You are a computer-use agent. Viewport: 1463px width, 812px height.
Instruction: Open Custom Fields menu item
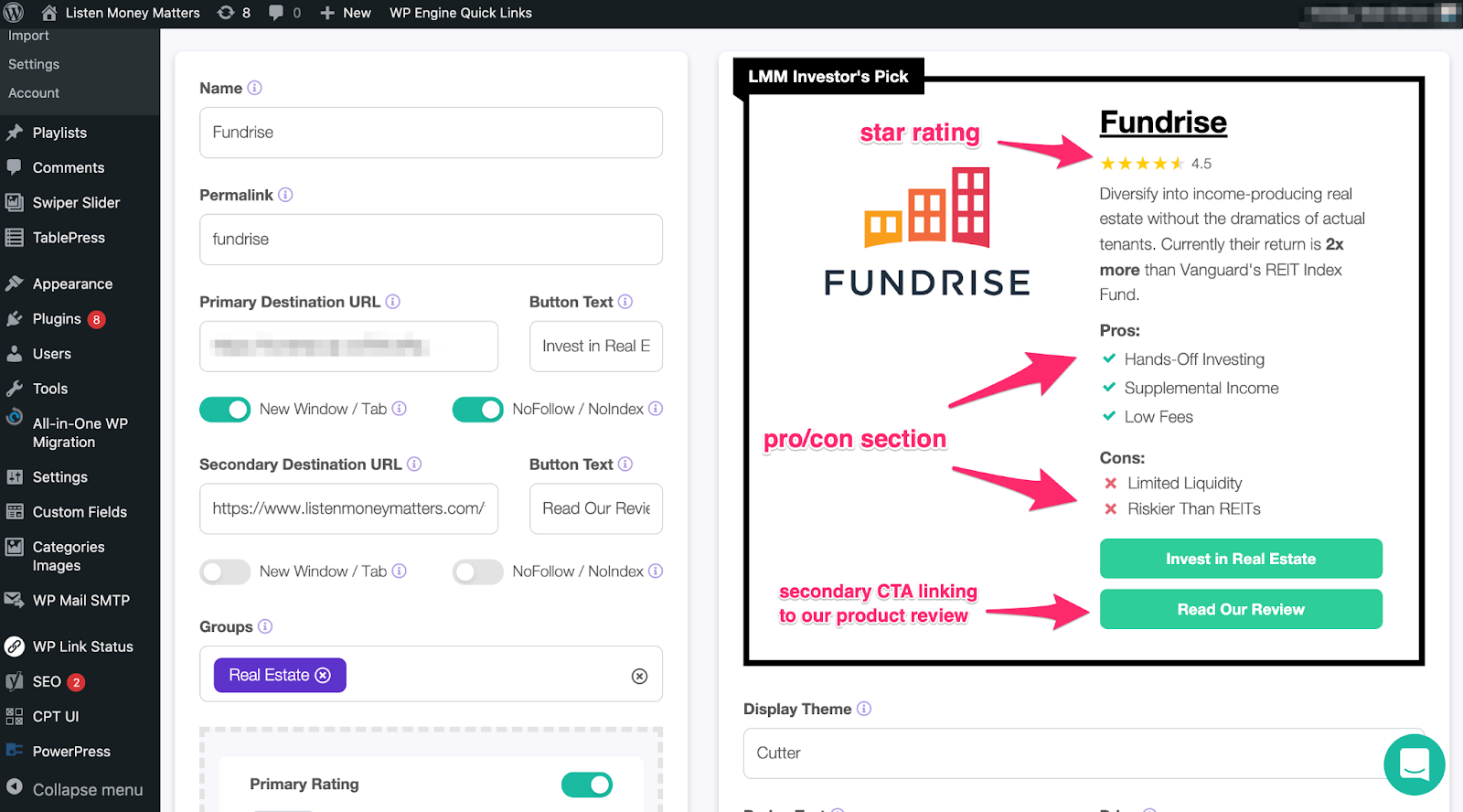tap(80, 512)
